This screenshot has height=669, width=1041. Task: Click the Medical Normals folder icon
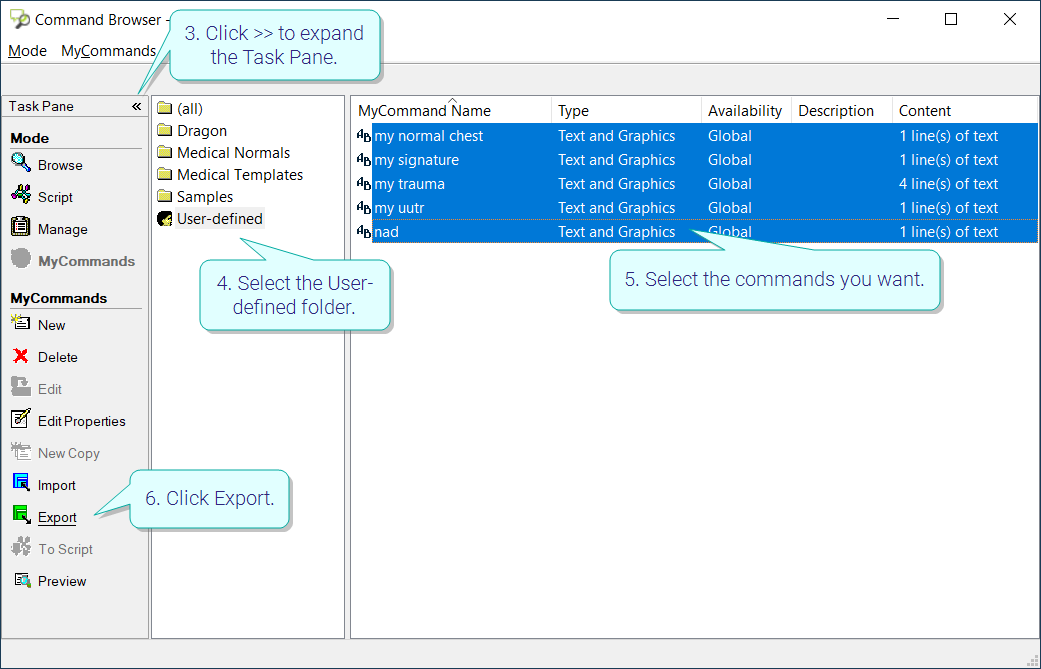tap(165, 153)
